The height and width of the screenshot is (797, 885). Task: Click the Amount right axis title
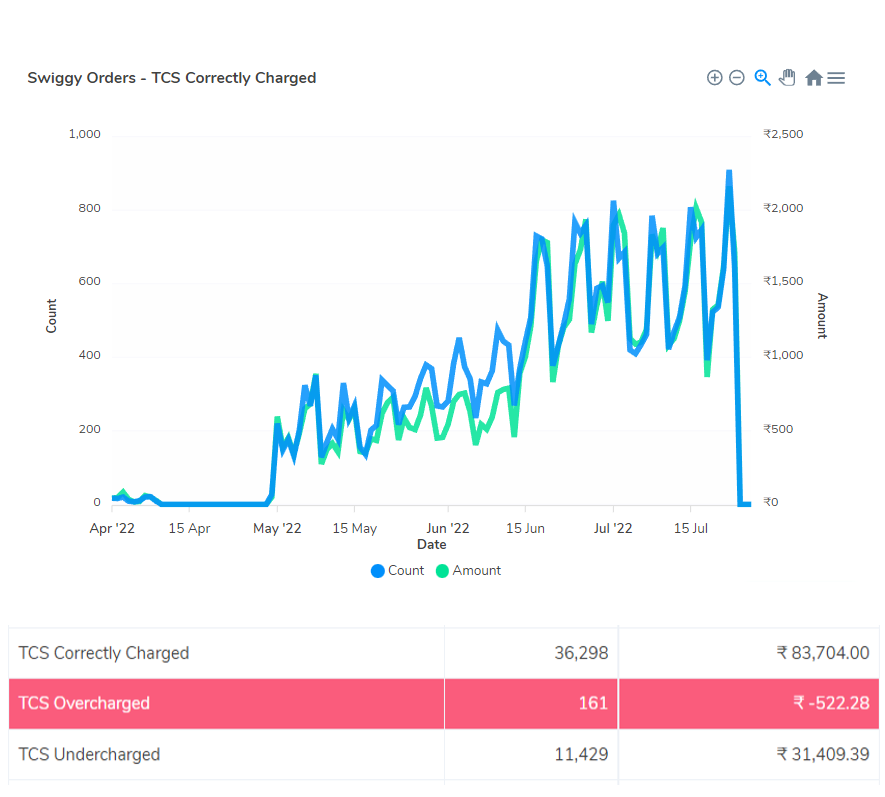pos(822,316)
